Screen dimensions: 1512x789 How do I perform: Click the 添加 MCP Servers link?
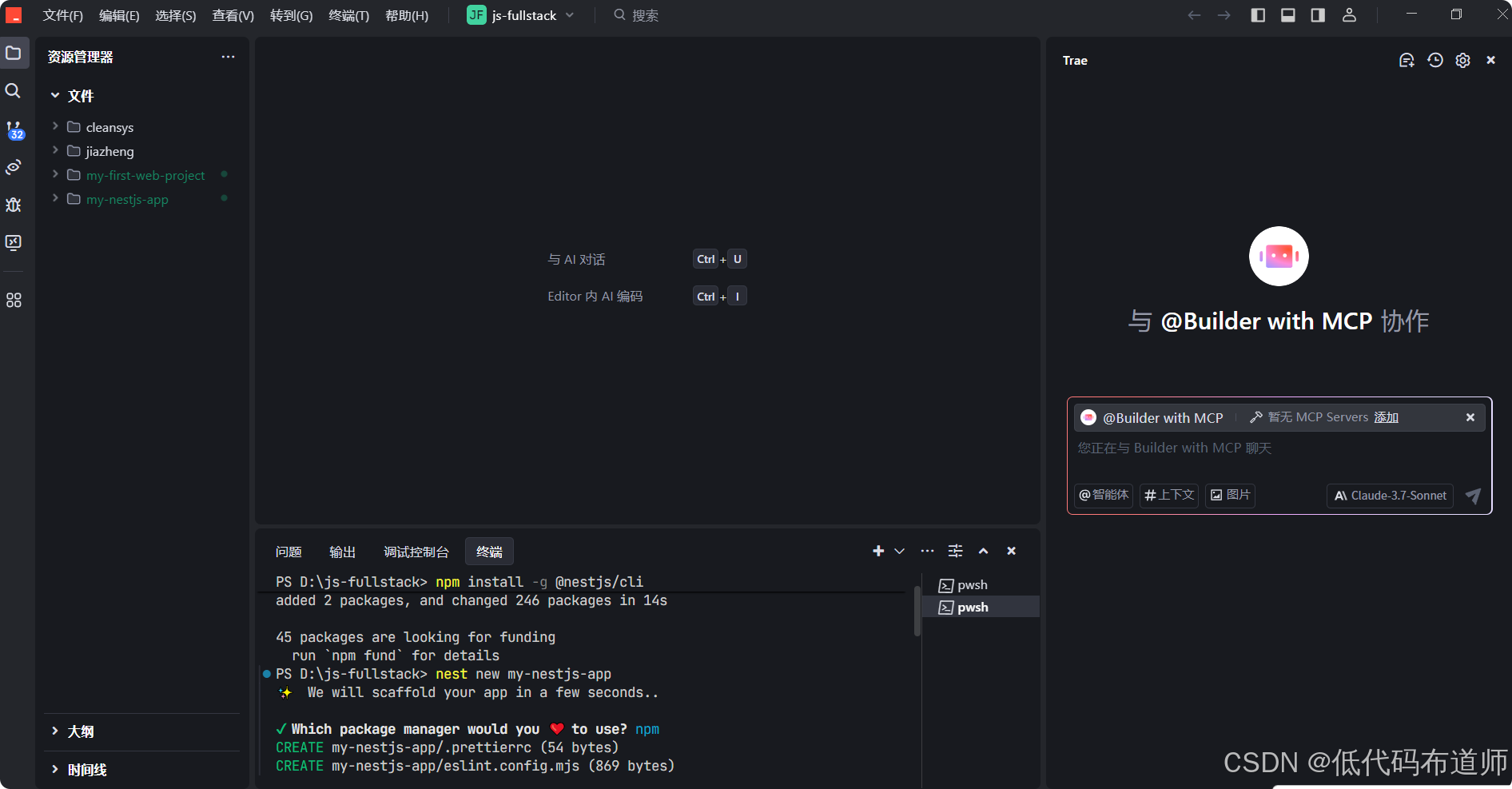point(1386,417)
